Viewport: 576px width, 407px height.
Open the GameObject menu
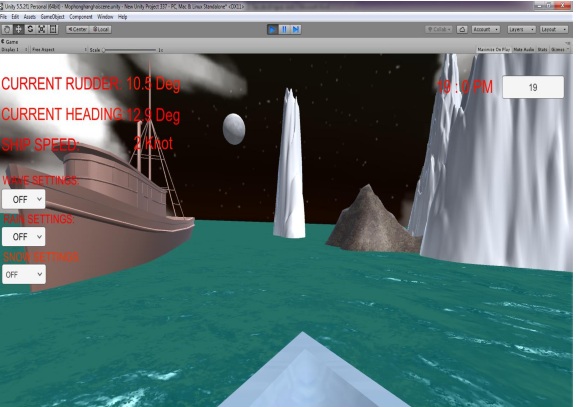[52, 17]
